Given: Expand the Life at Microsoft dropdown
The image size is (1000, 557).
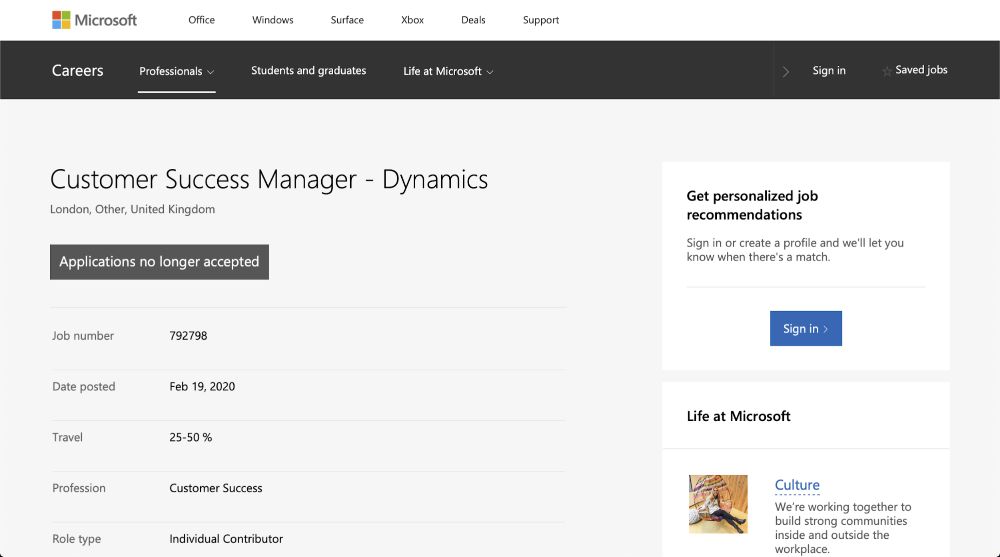Looking at the screenshot, I should [x=448, y=71].
